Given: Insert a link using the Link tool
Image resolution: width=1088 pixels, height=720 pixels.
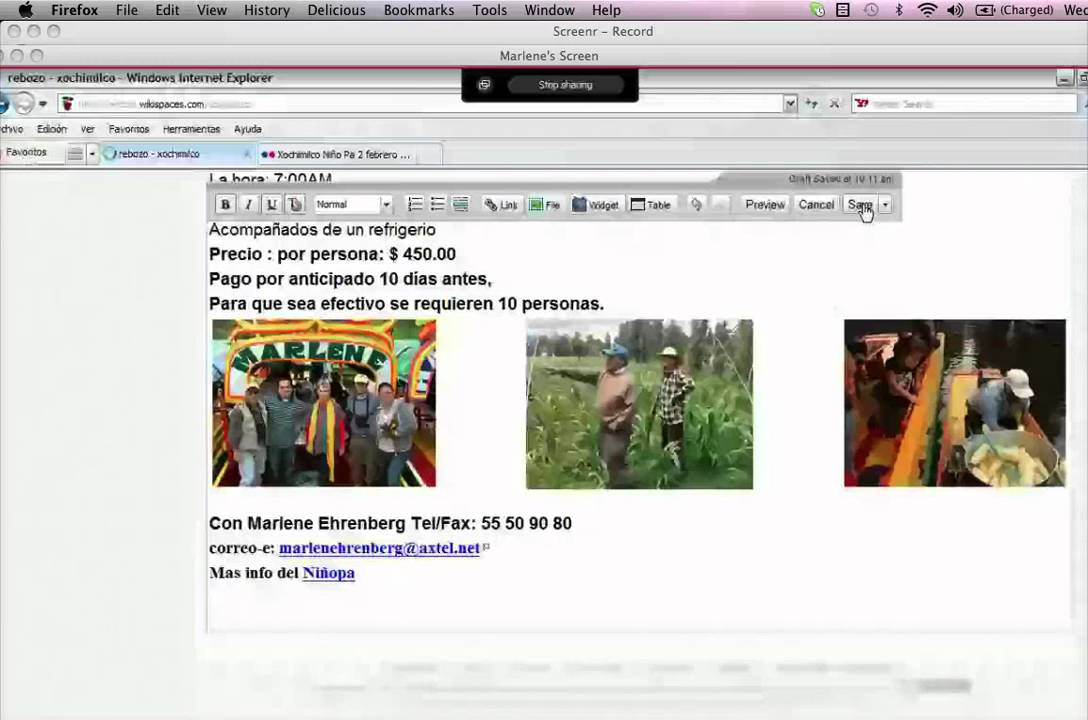Looking at the screenshot, I should click(x=501, y=205).
